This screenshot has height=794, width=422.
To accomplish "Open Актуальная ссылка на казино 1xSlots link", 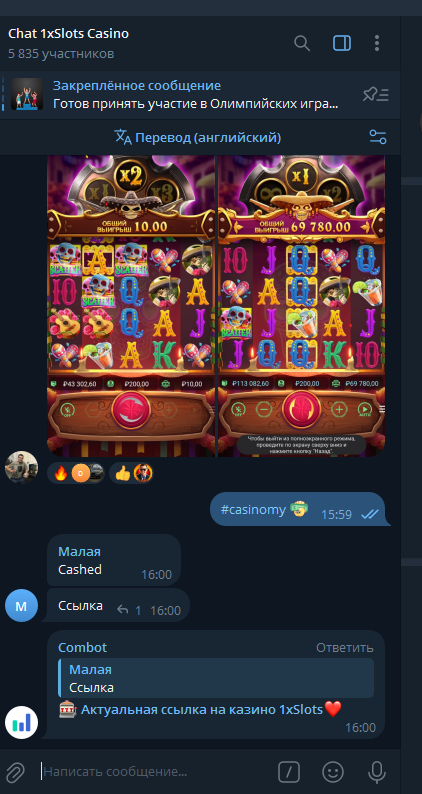I will 202,710.
